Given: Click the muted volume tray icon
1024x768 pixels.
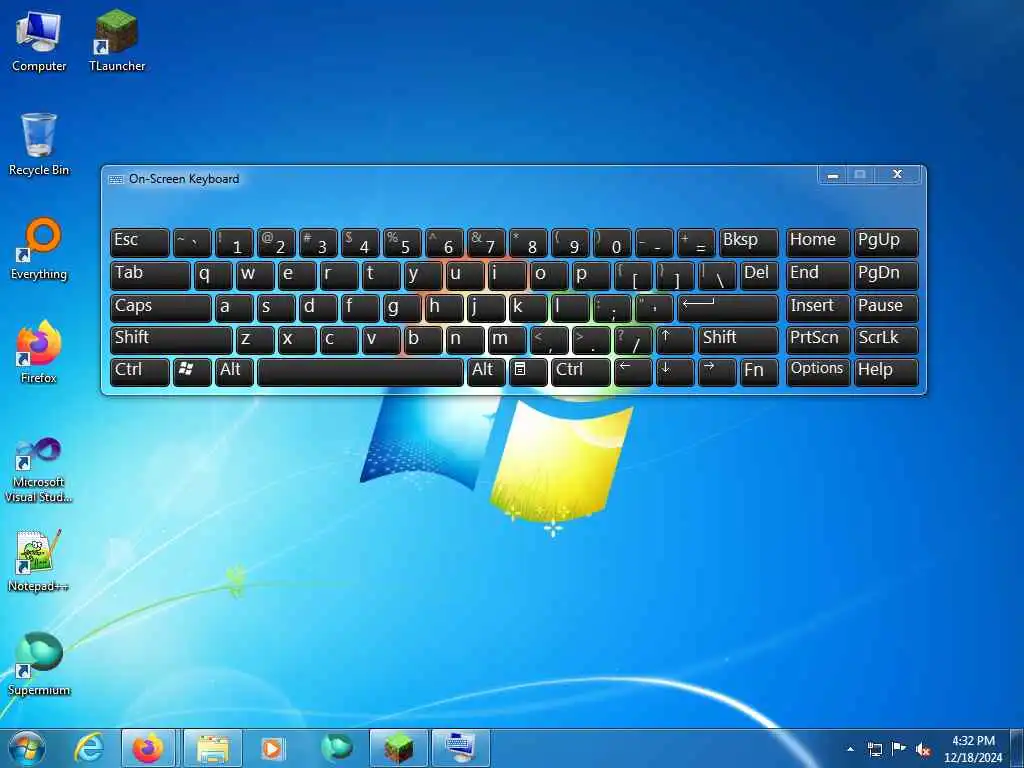Looking at the screenshot, I should (x=923, y=750).
